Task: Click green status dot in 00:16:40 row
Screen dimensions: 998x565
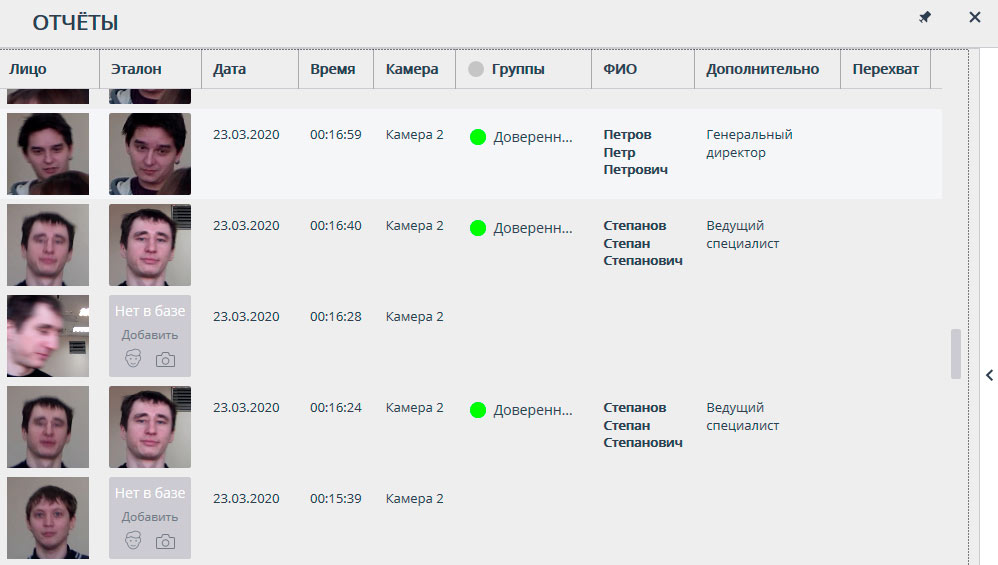Action: click(x=478, y=228)
